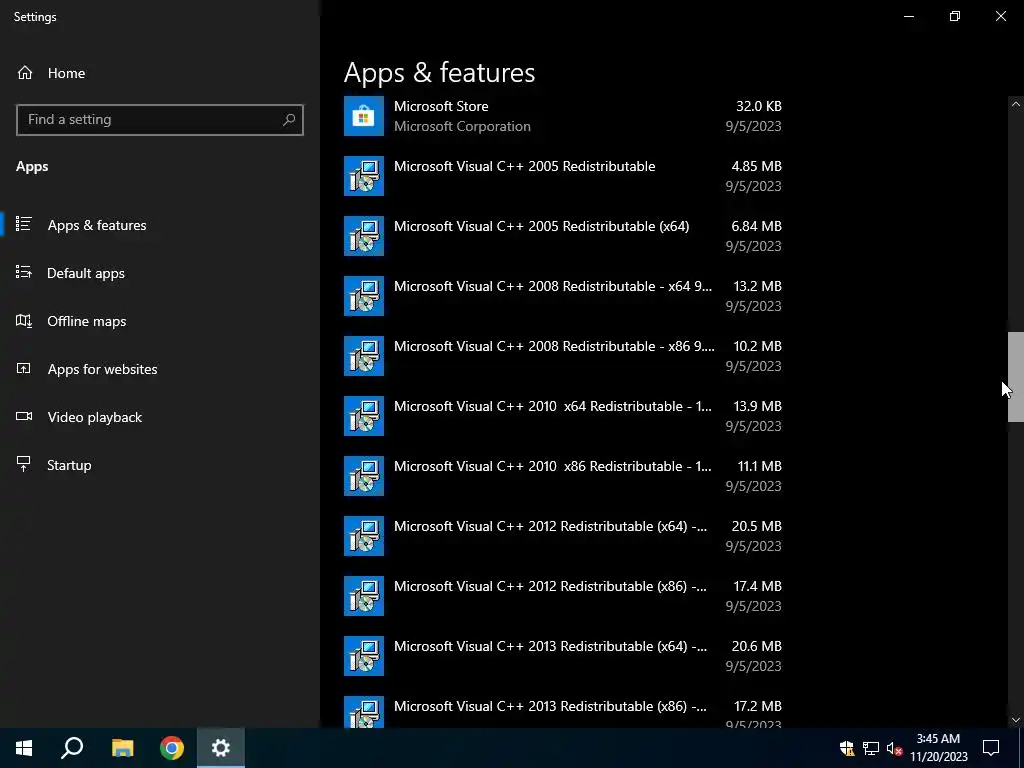Select Visual C++ 2010 x64 Redistributable entry
The height and width of the screenshot is (768, 1024).
click(x=552, y=406)
